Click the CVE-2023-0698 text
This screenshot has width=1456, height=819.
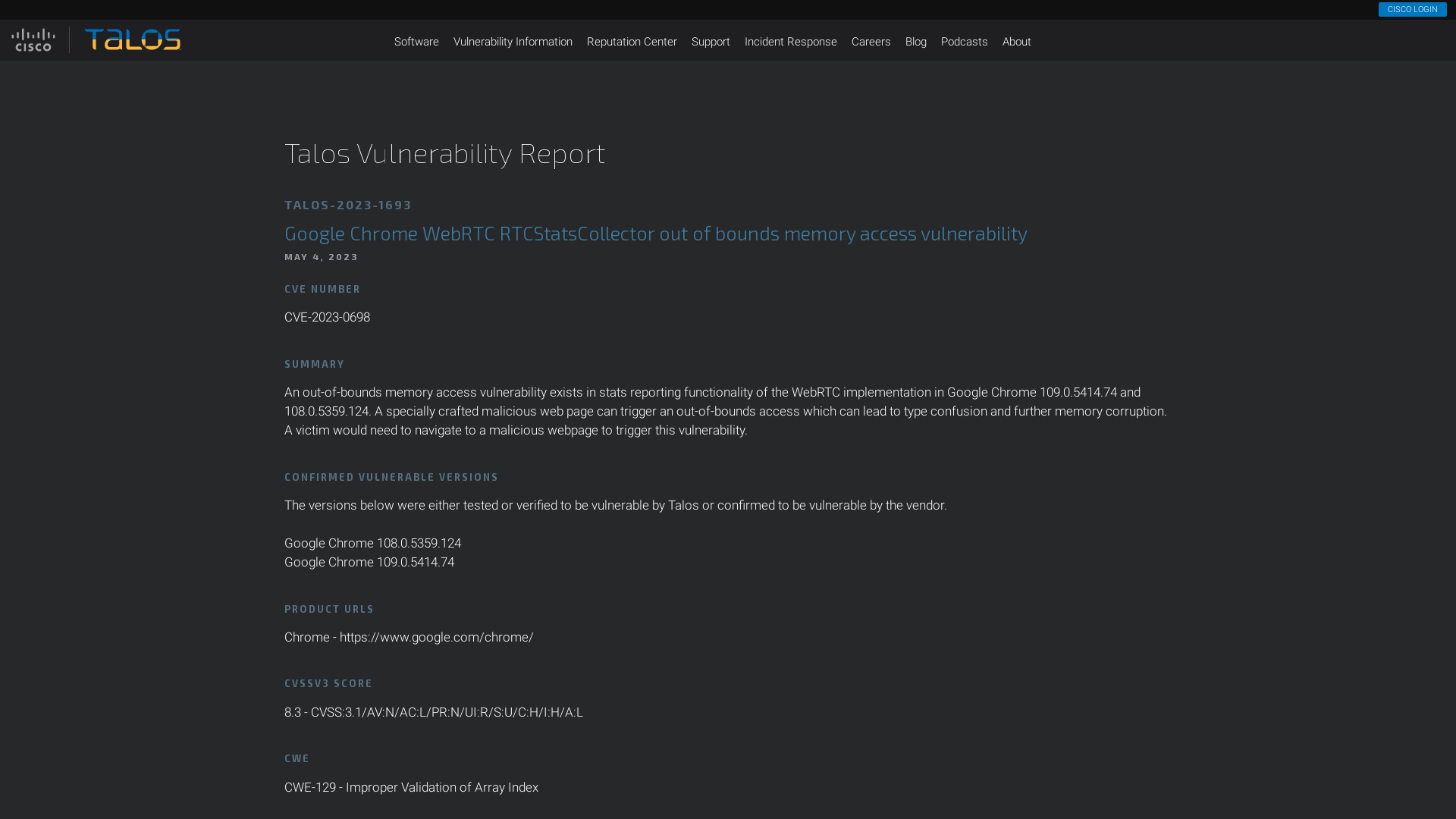coord(327,317)
